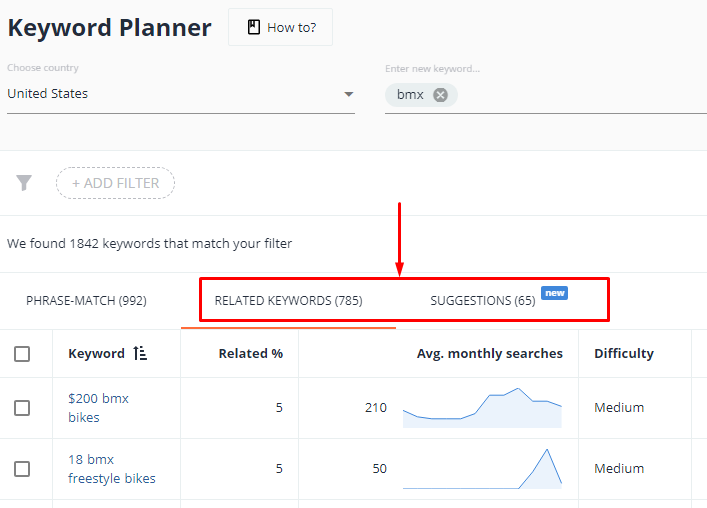The height and width of the screenshot is (508, 707).
Task: Open the 18 bmx freestyle bikes link
Action: (112, 469)
